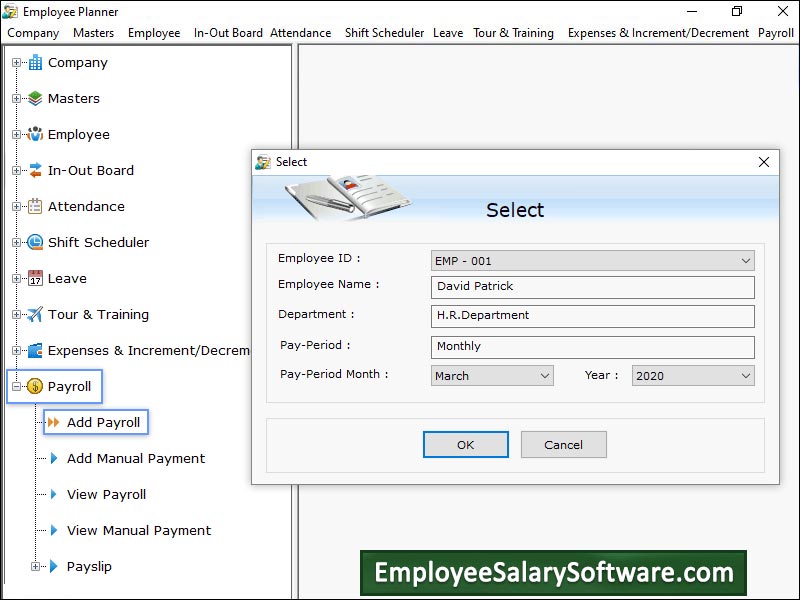Viewport: 800px width, 600px height.
Task: Open the Attendance menu in menu bar
Action: tap(300, 33)
